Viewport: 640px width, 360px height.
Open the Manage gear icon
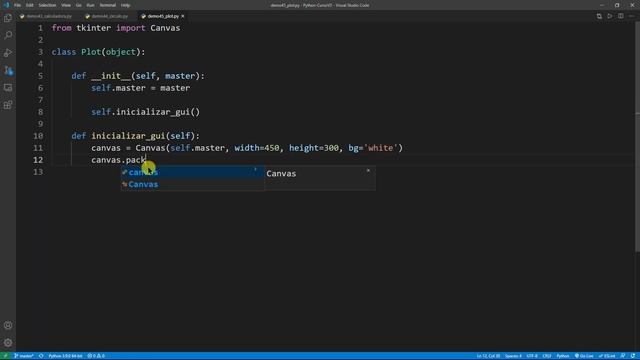pyautogui.click(x=8, y=343)
